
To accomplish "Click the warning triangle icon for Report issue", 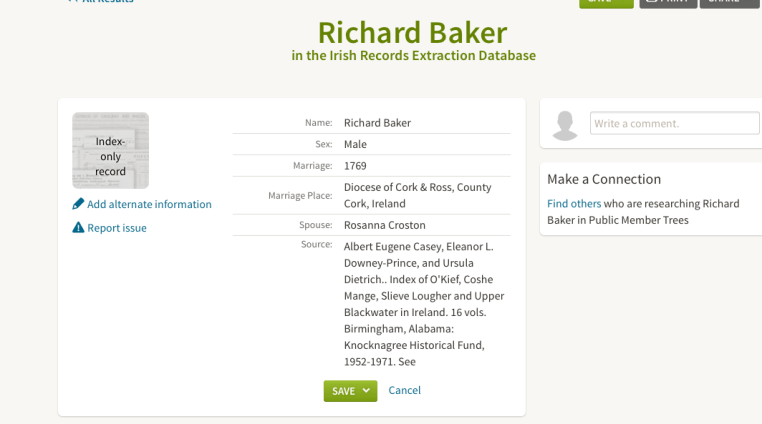I will pos(78,228).
